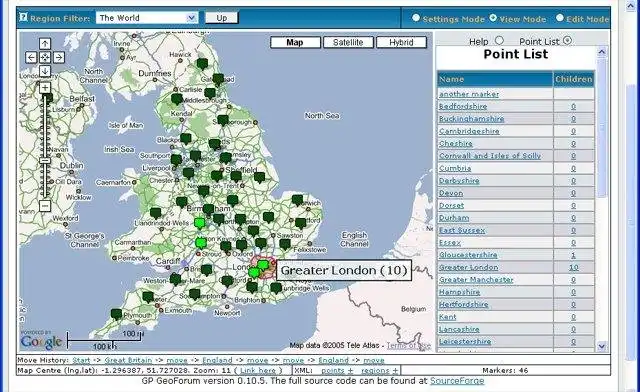The image size is (640, 392).
Task: Open the Terms of Use link
Action: (408, 345)
